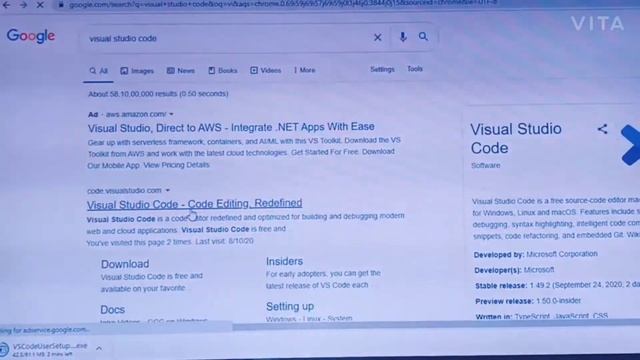This screenshot has width=640, height=360.
Task: Switch to the Videos tab
Action: point(265,70)
